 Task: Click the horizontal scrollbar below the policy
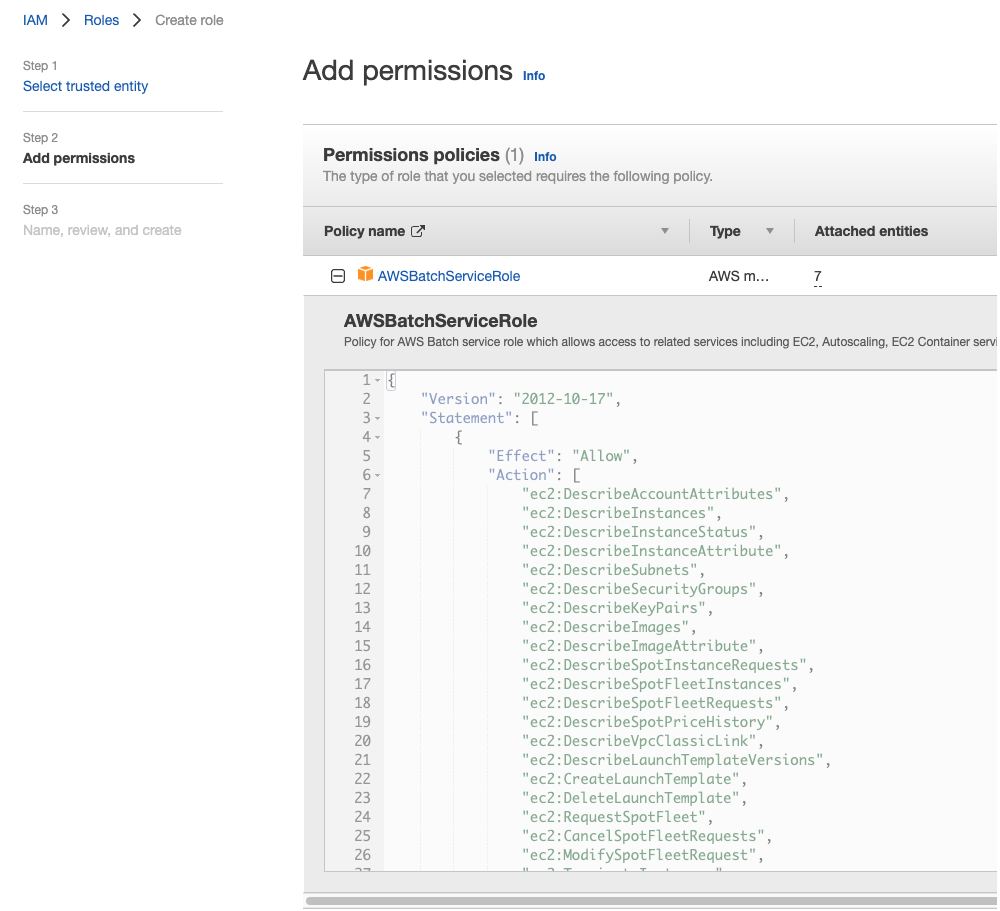(x=651, y=901)
